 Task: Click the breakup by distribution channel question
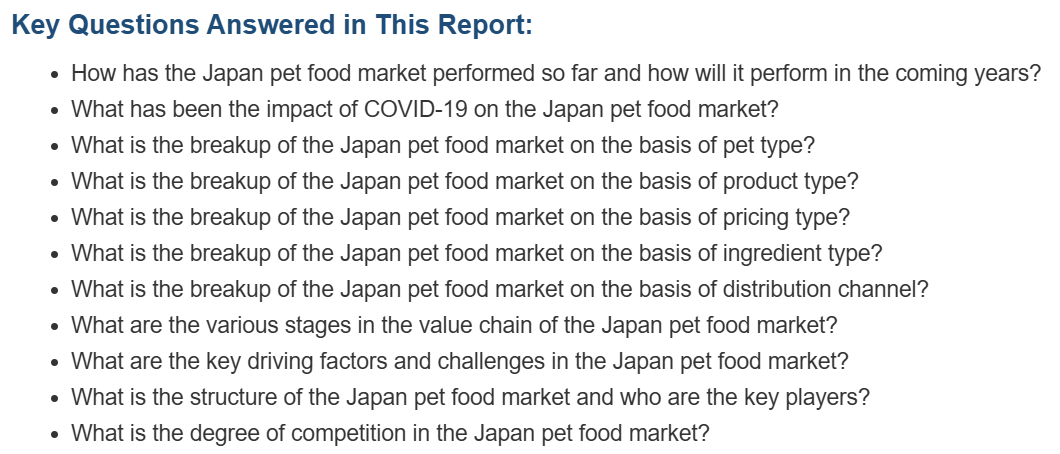[x=500, y=288]
